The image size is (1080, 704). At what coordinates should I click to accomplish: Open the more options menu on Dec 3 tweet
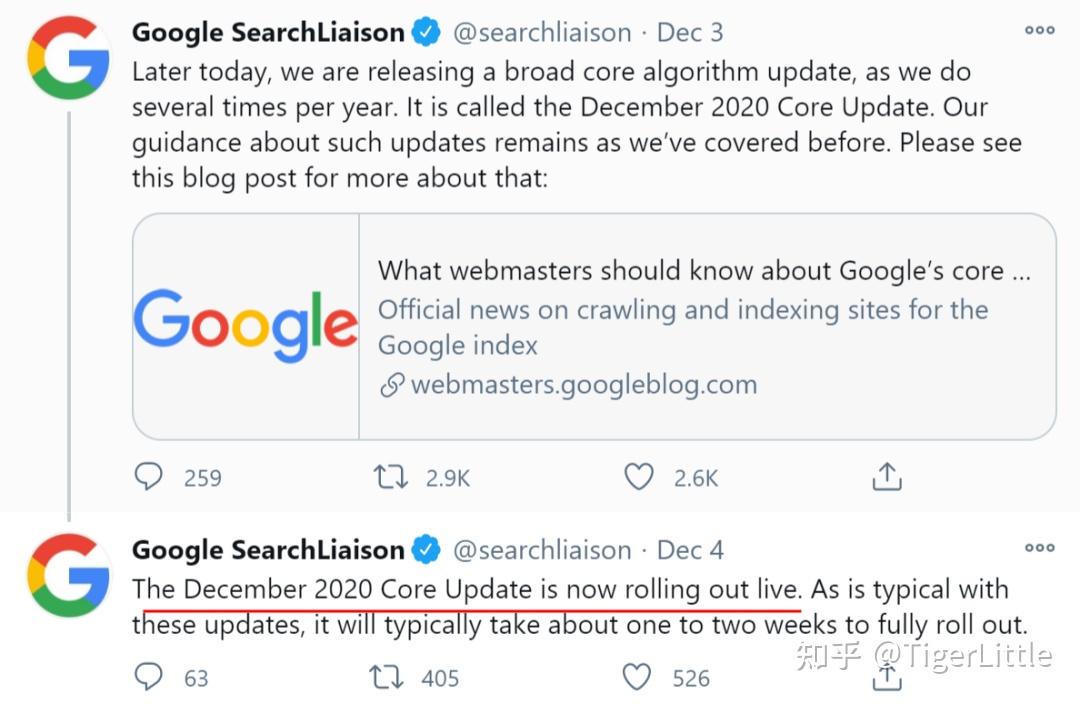coord(1039,31)
